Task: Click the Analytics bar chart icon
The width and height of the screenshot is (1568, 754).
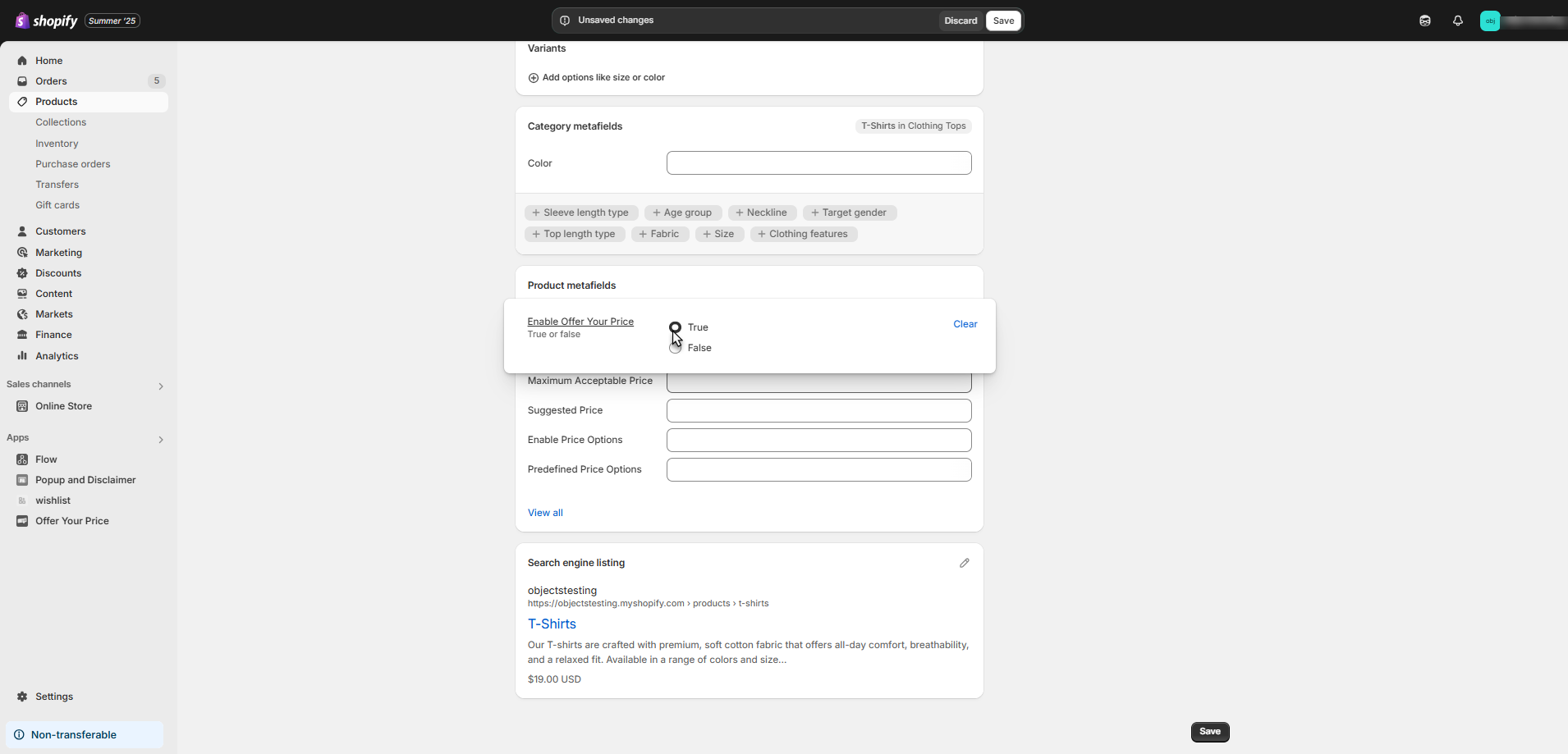Action: 22,356
